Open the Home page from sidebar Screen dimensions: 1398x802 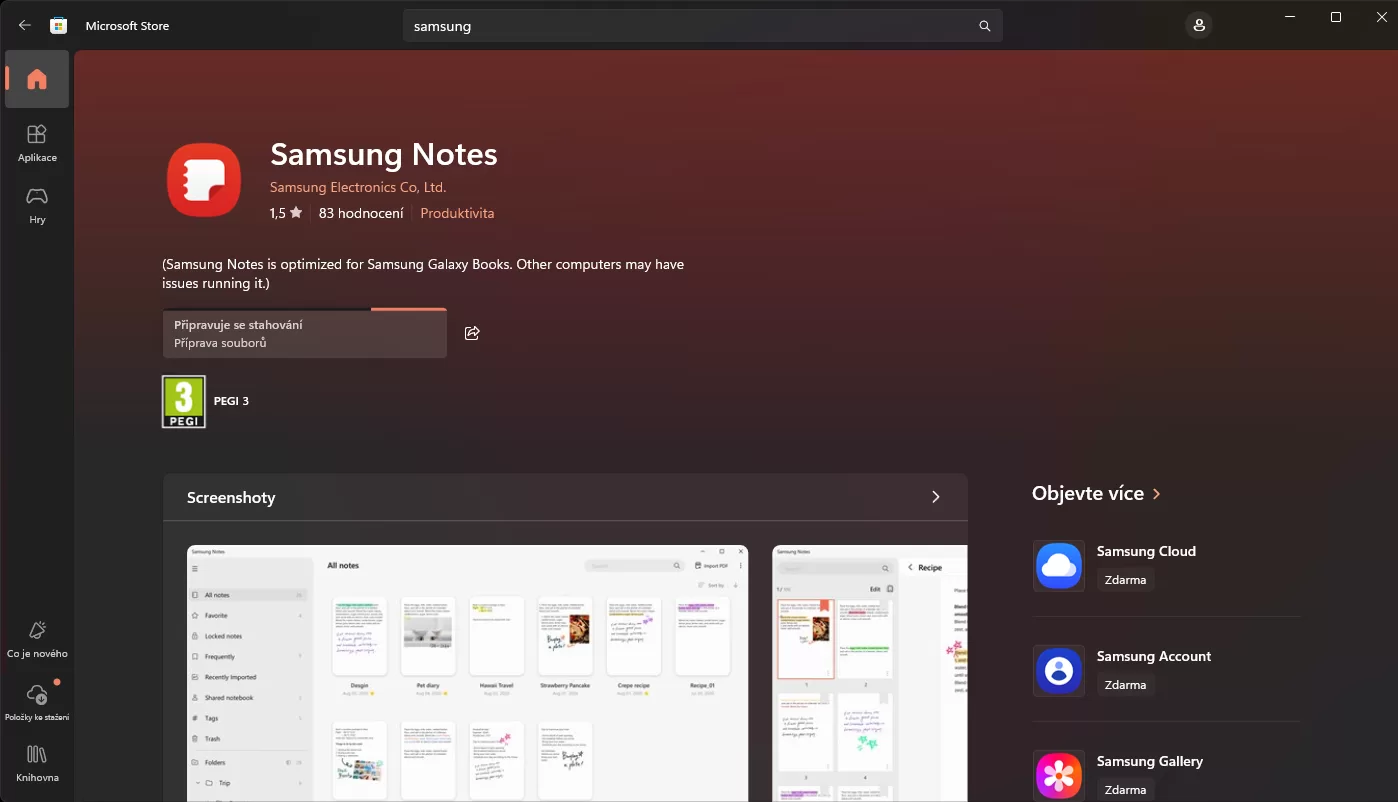[37, 80]
